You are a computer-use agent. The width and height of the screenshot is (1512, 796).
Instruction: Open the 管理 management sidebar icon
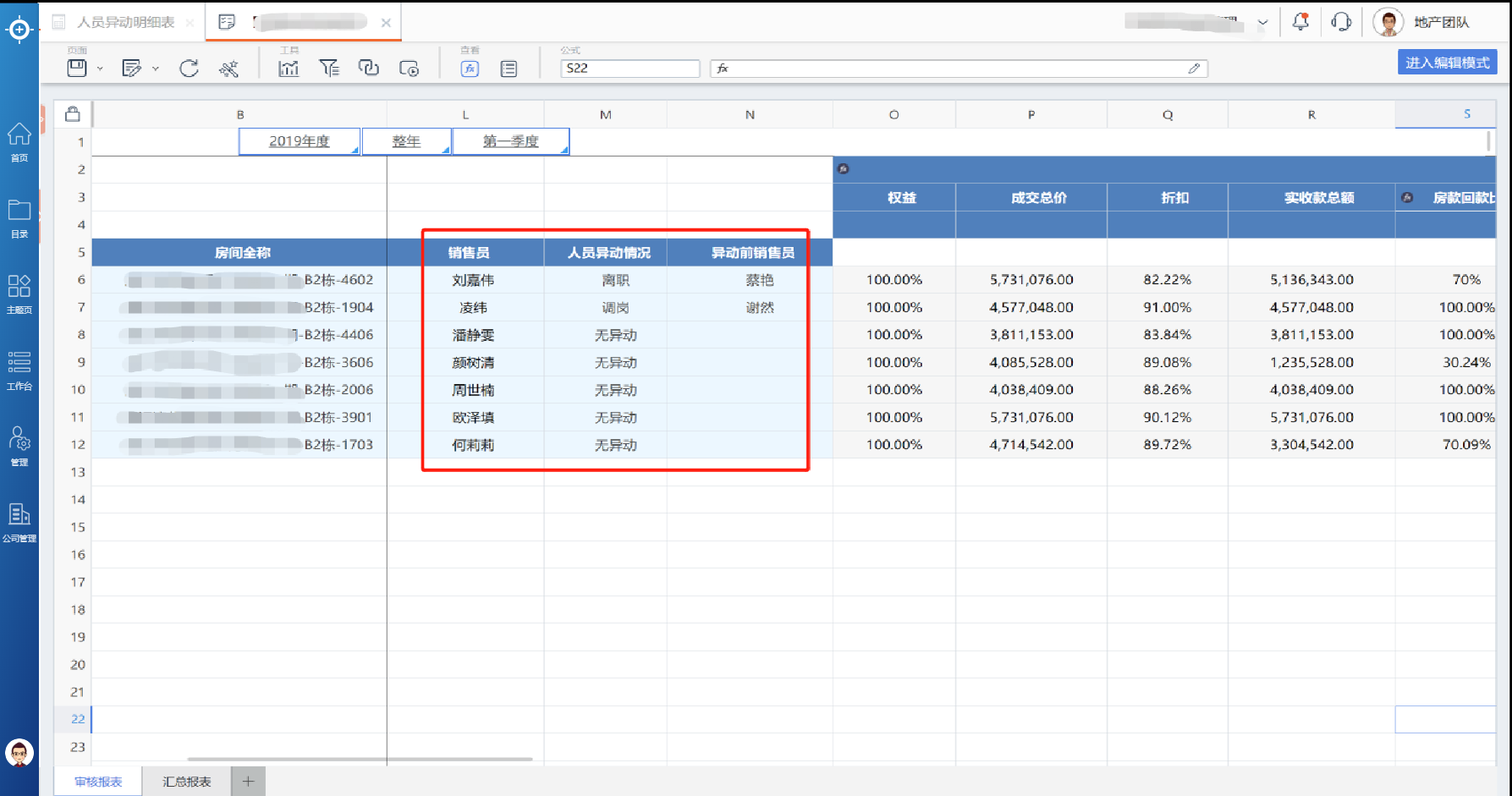point(19,446)
